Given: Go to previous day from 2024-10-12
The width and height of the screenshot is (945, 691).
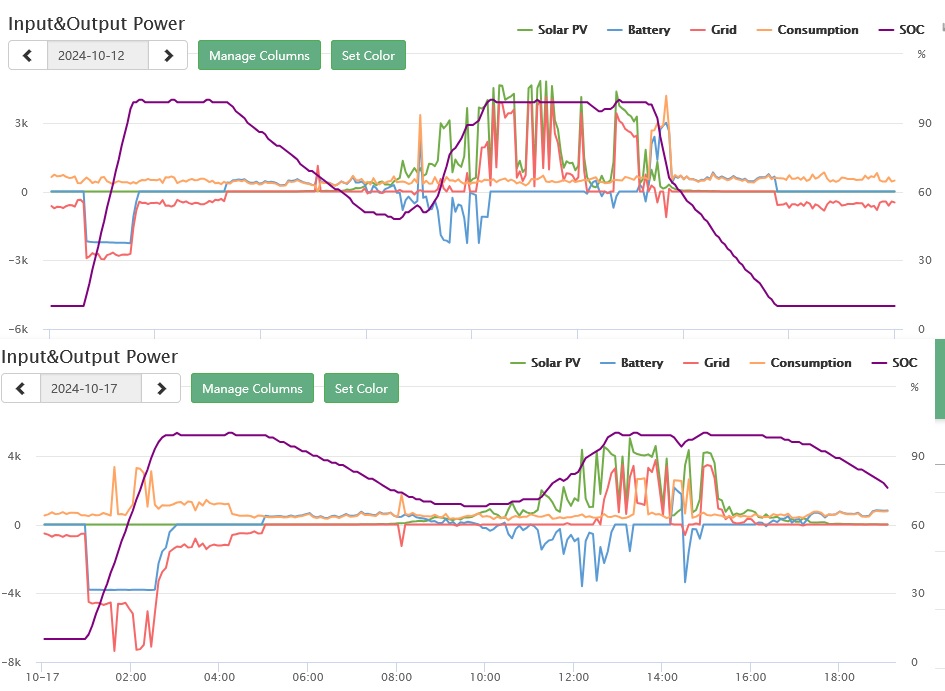Looking at the screenshot, I should [28, 56].
